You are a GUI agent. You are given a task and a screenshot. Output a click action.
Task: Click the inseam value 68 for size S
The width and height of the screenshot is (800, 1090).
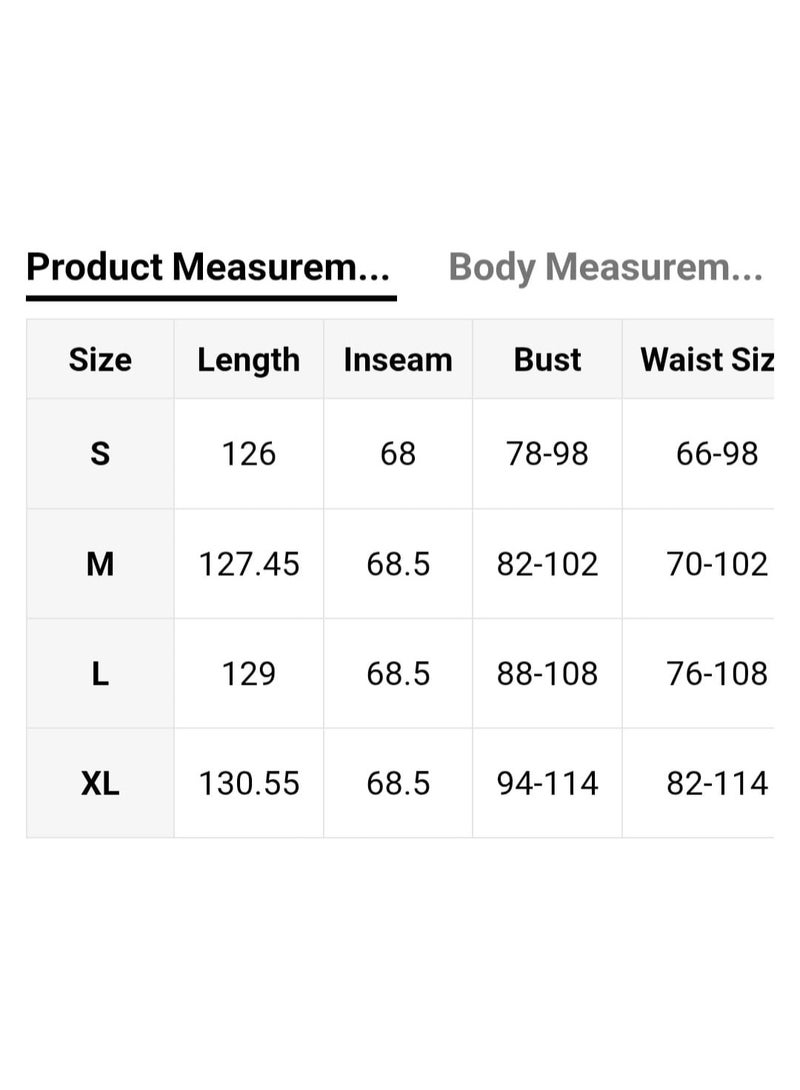[x=398, y=454]
